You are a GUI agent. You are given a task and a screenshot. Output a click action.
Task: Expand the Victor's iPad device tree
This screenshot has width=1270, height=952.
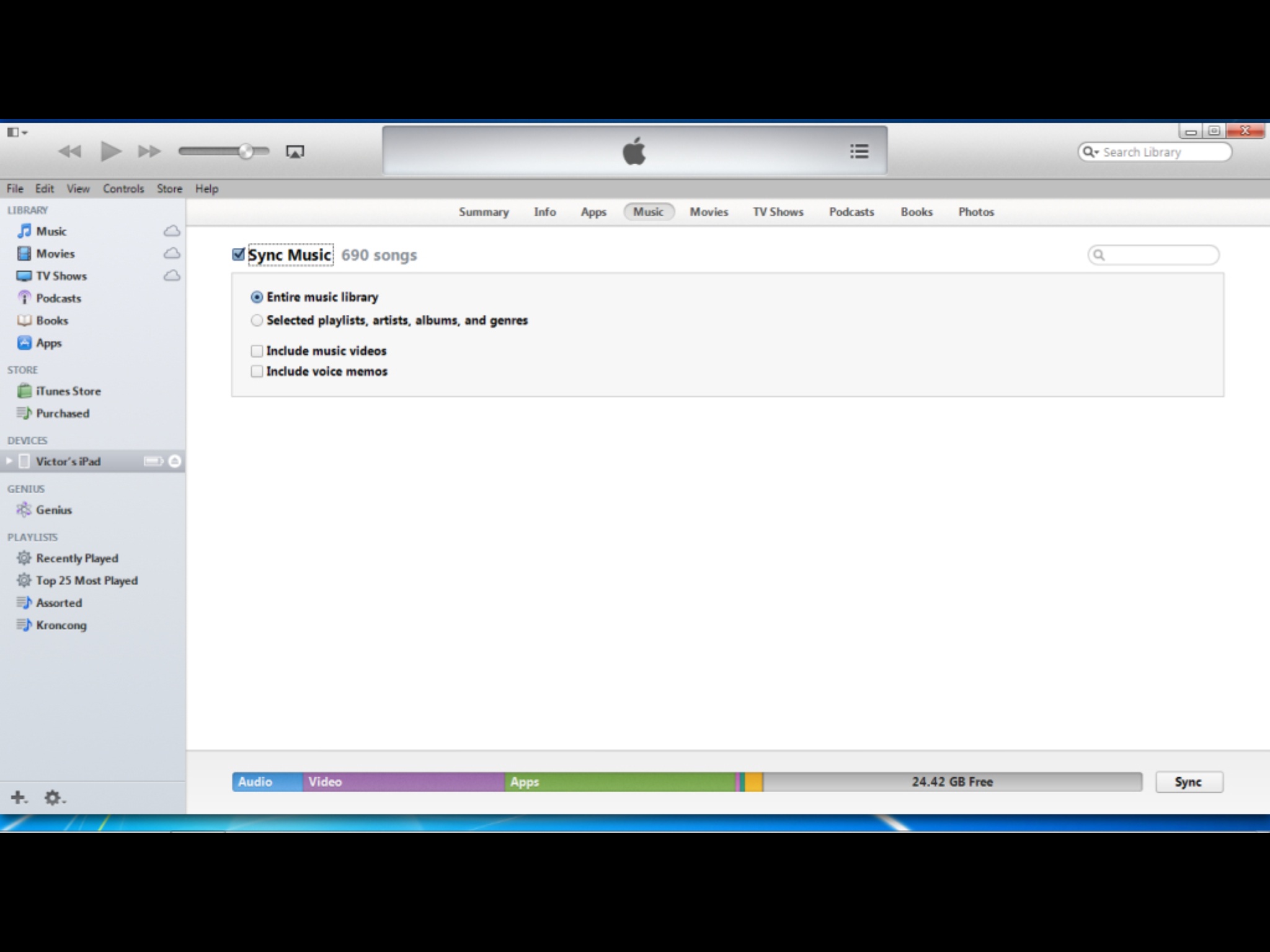click(x=9, y=461)
